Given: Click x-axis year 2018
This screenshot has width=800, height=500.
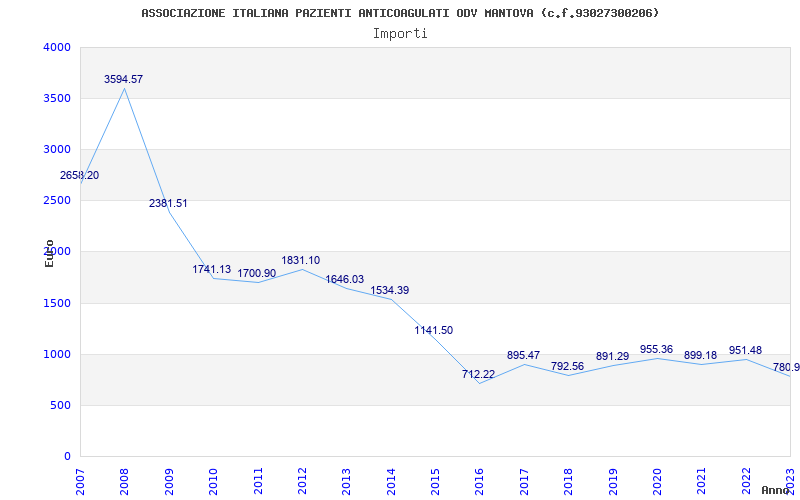Looking at the screenshot, I should click(x=568, y=481).
